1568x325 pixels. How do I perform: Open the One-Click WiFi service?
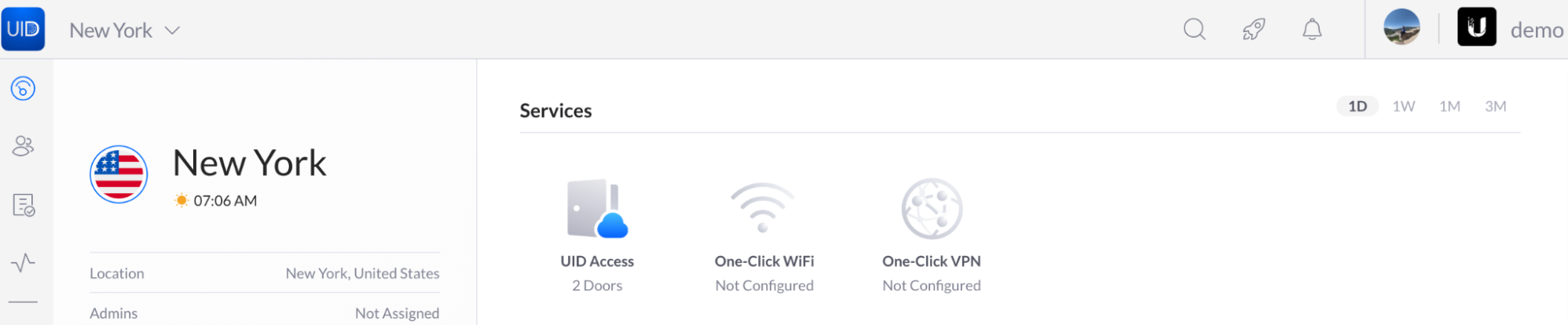point(764,236)
